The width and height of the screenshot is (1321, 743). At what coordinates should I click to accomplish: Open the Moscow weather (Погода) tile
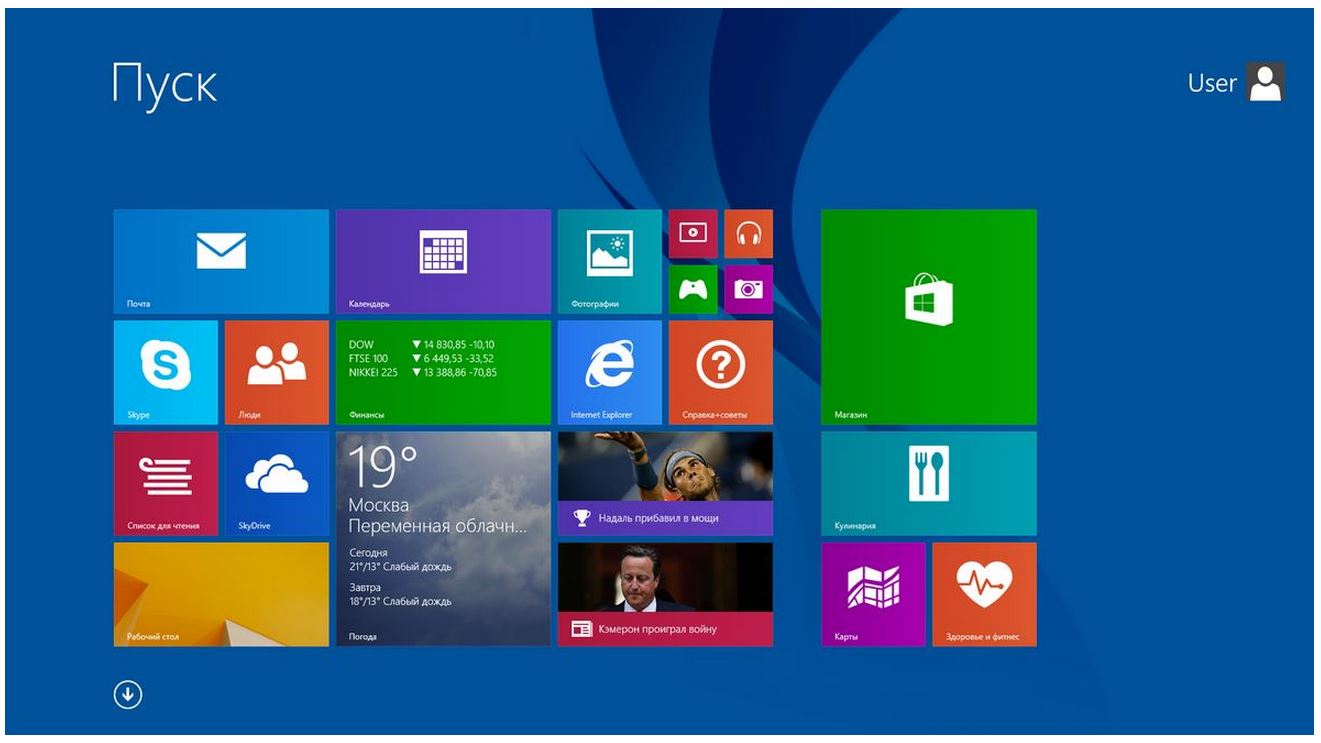[443, 539]
